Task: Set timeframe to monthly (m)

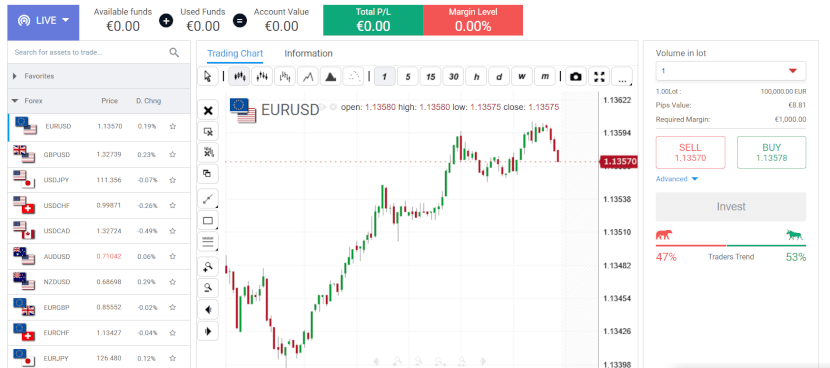Action: click(x=545, y=77)
